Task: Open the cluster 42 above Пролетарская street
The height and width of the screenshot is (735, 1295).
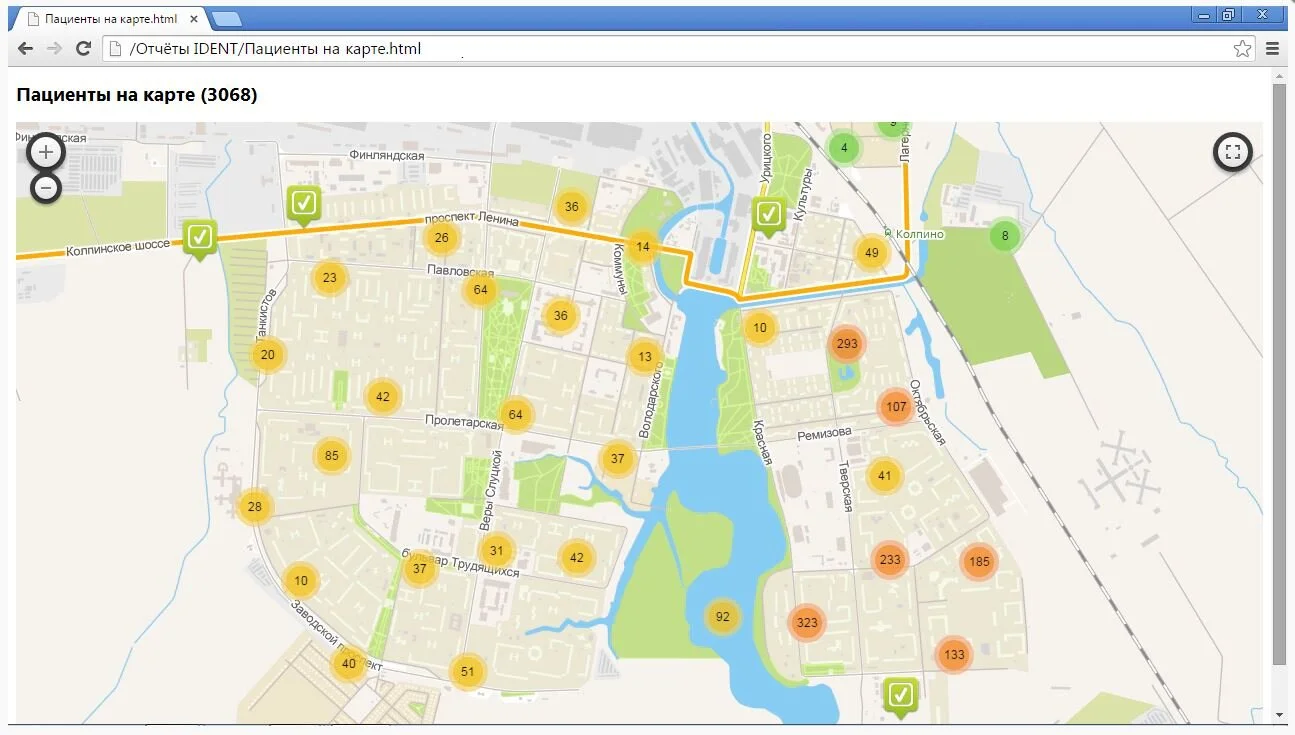Action: pos(382,397)
